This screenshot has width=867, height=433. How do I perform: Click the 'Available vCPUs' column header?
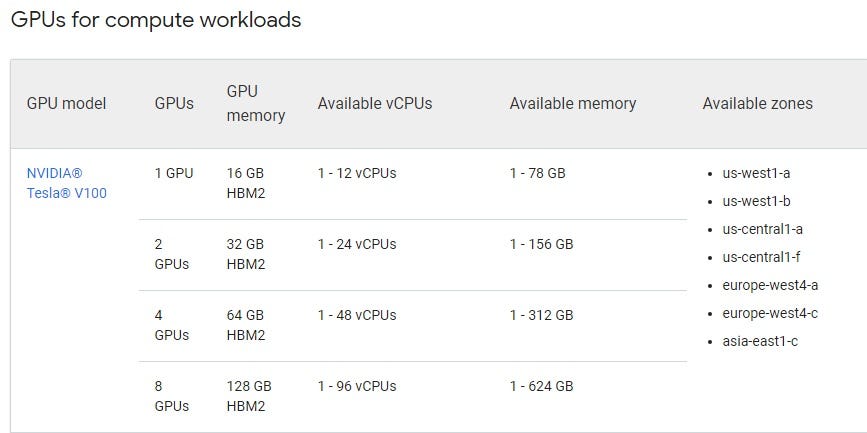click(374, 103)
